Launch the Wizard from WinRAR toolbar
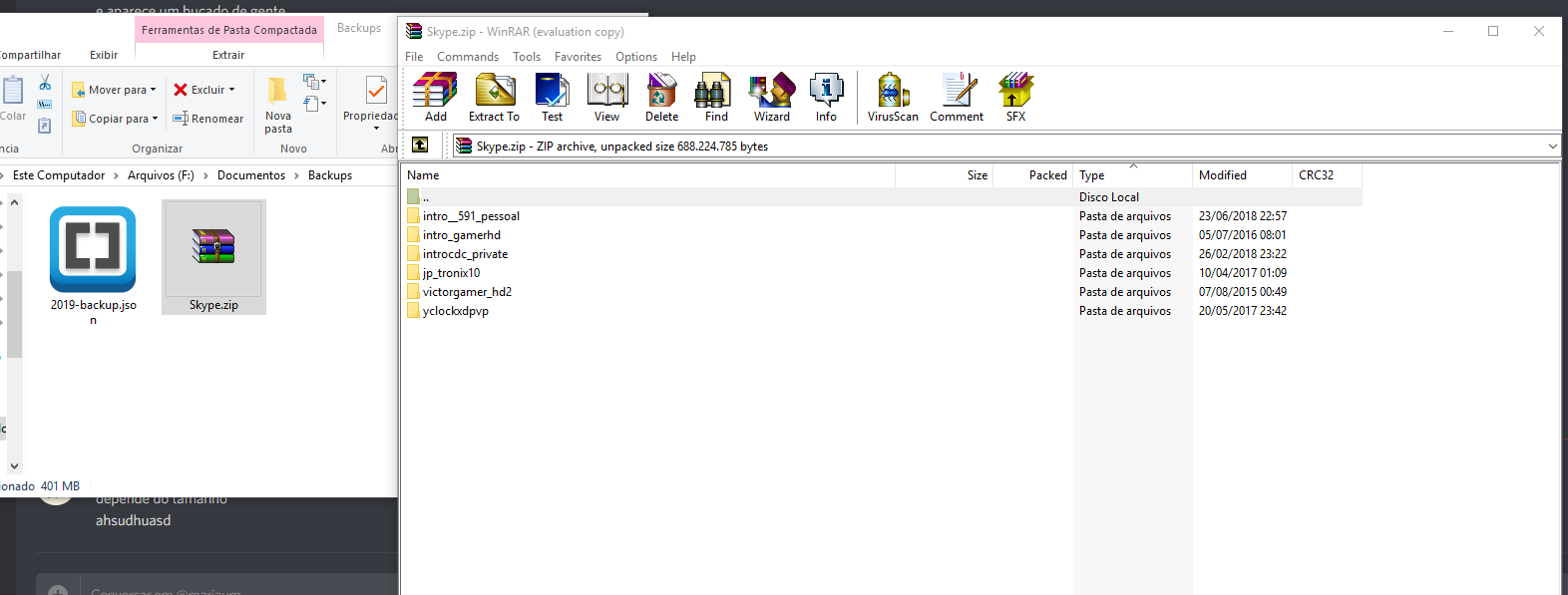The width and height of the screenshot is (1568, 595). (x=771, y=98)
